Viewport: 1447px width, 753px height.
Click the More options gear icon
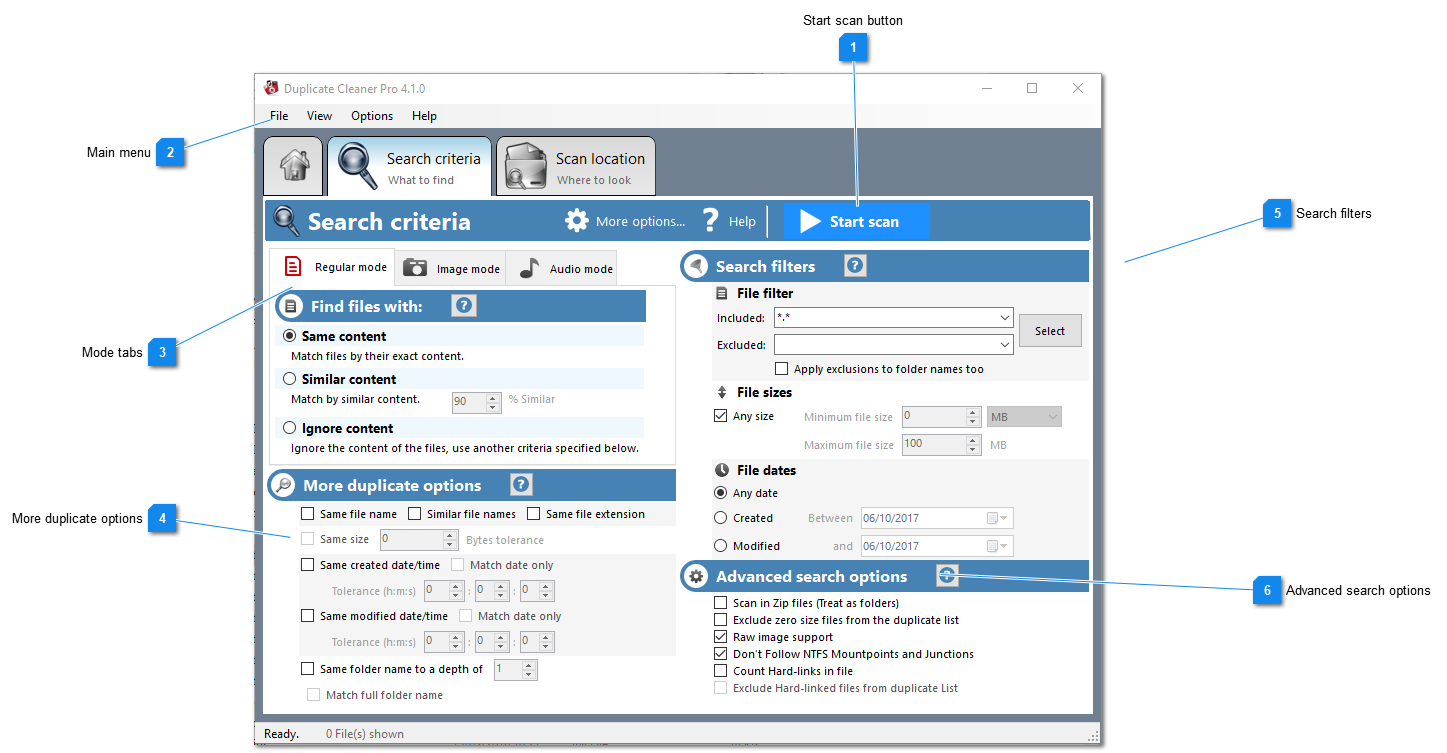point(577,221)
